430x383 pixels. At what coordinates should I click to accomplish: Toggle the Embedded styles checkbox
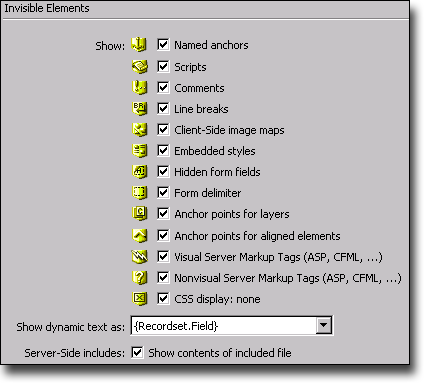click(163, 150)
